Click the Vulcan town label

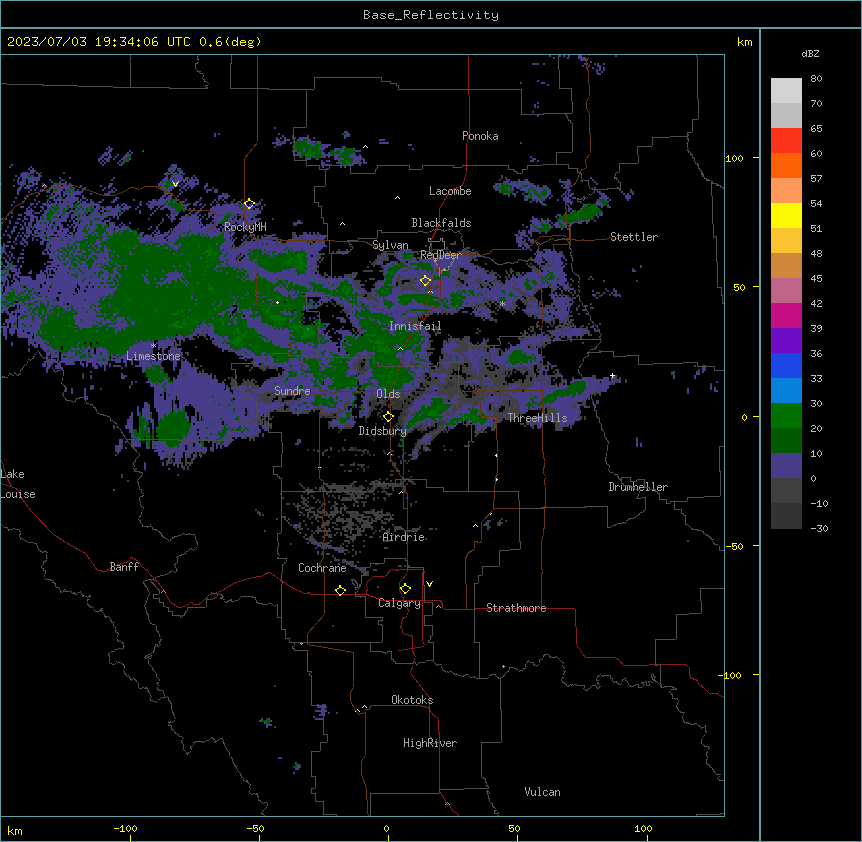pyautogui.click(x=543, y=792)
